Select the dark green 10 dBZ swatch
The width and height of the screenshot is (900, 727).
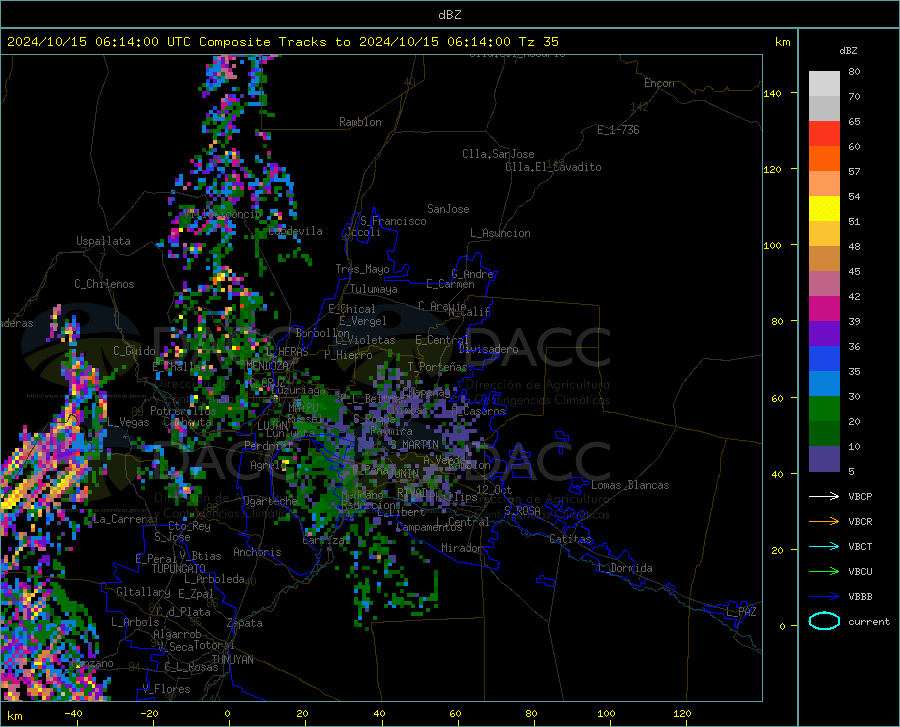pos(824,434)
